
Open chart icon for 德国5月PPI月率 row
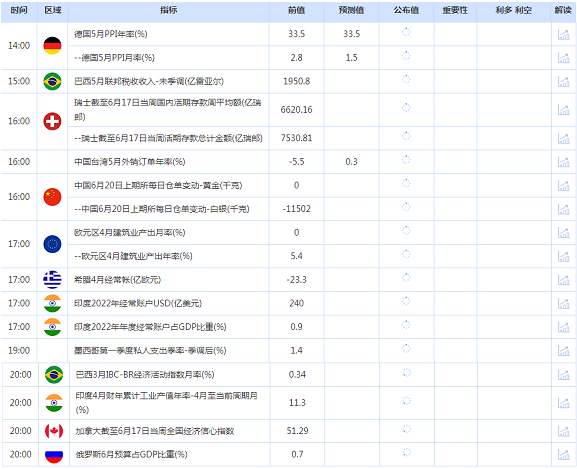[563, 58]
